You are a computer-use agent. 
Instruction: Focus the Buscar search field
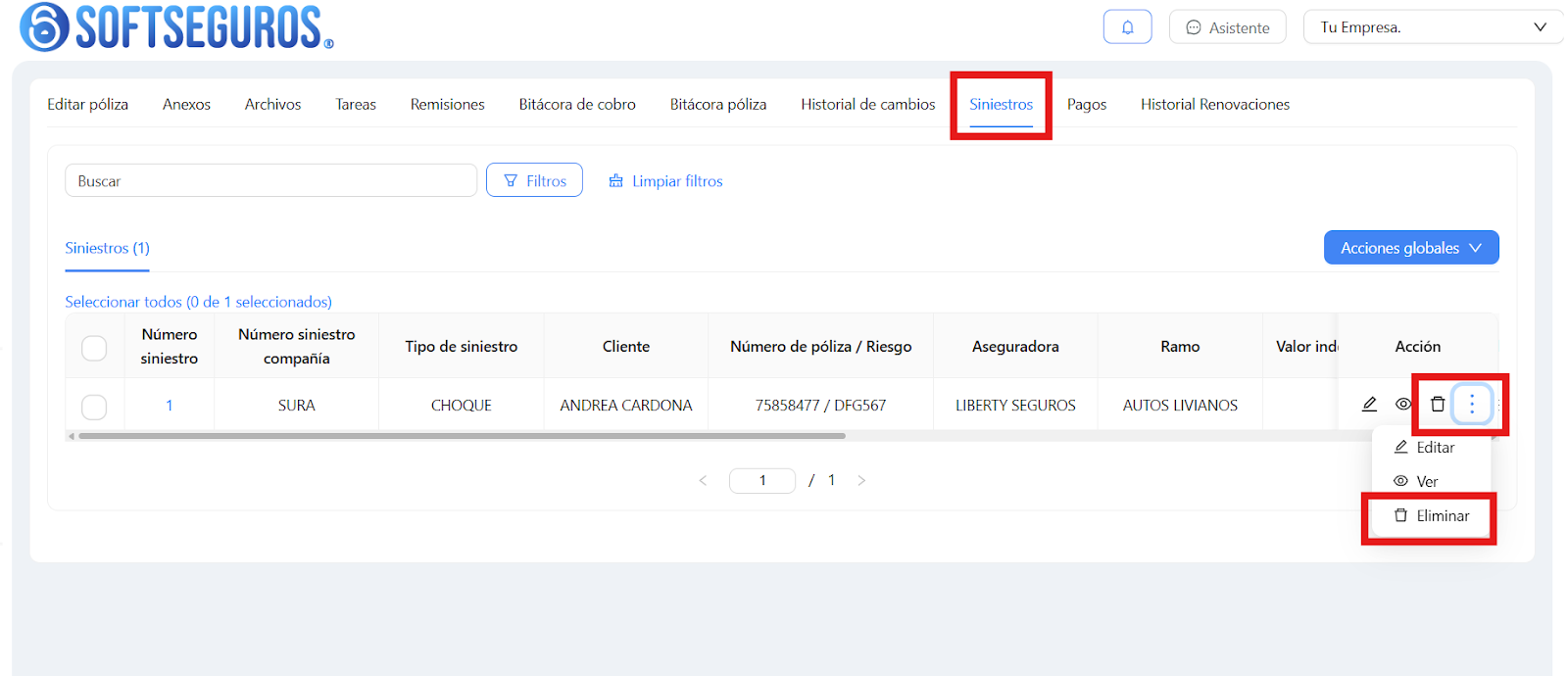click(x=270, y=180)
